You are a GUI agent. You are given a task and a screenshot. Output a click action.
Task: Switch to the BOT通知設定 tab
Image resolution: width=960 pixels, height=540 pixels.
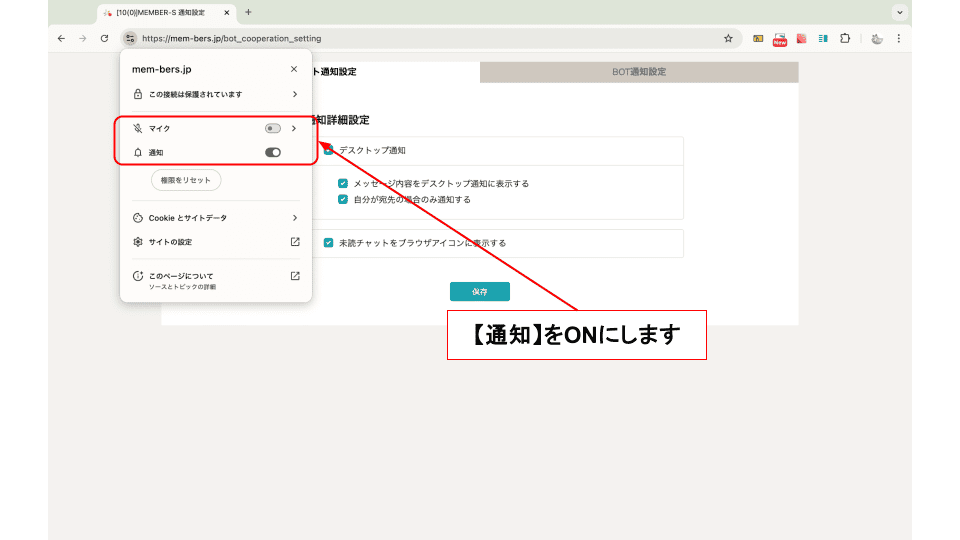click(x=639, y=72)
